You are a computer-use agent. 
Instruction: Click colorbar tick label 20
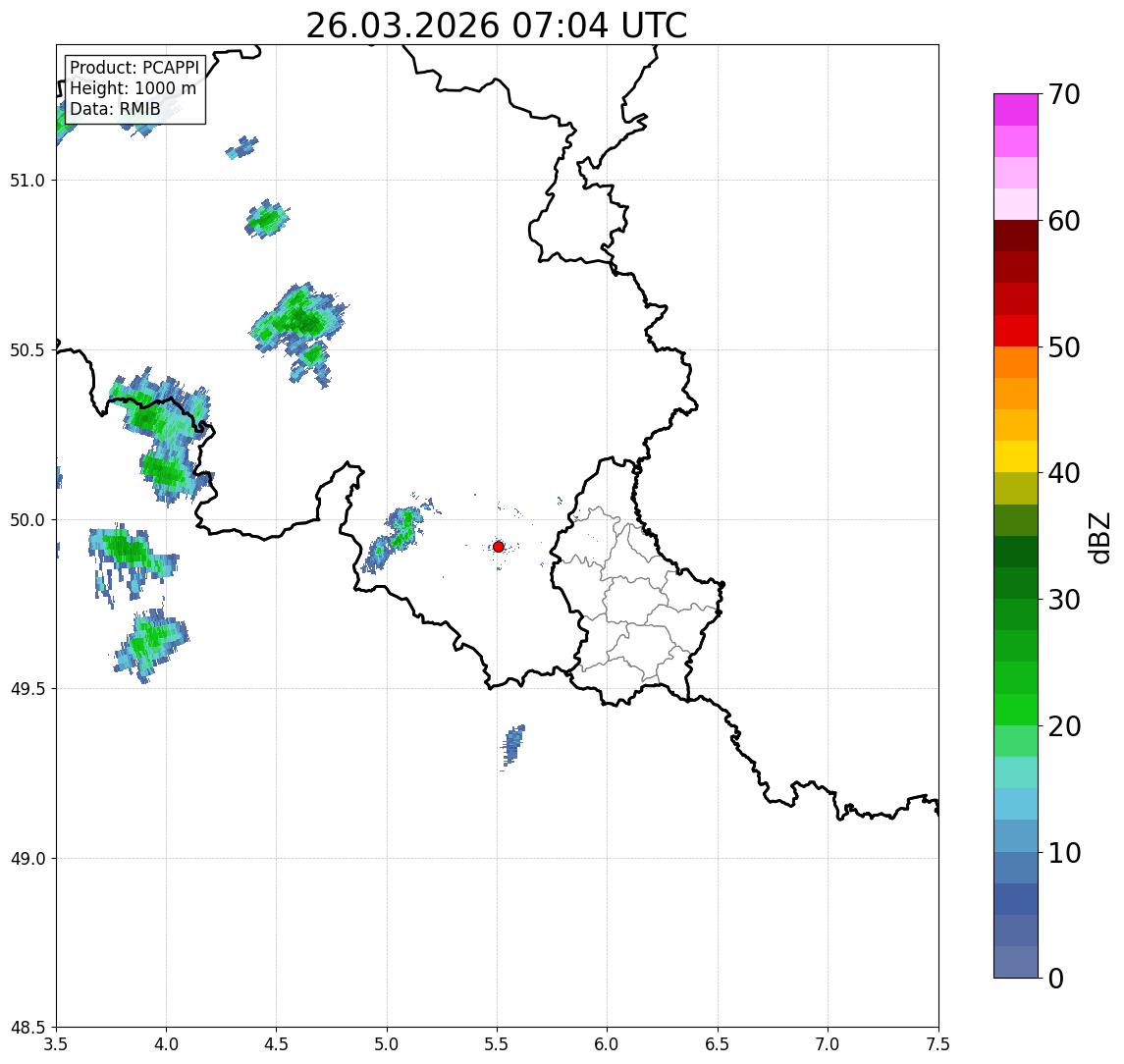point(1064,726)
